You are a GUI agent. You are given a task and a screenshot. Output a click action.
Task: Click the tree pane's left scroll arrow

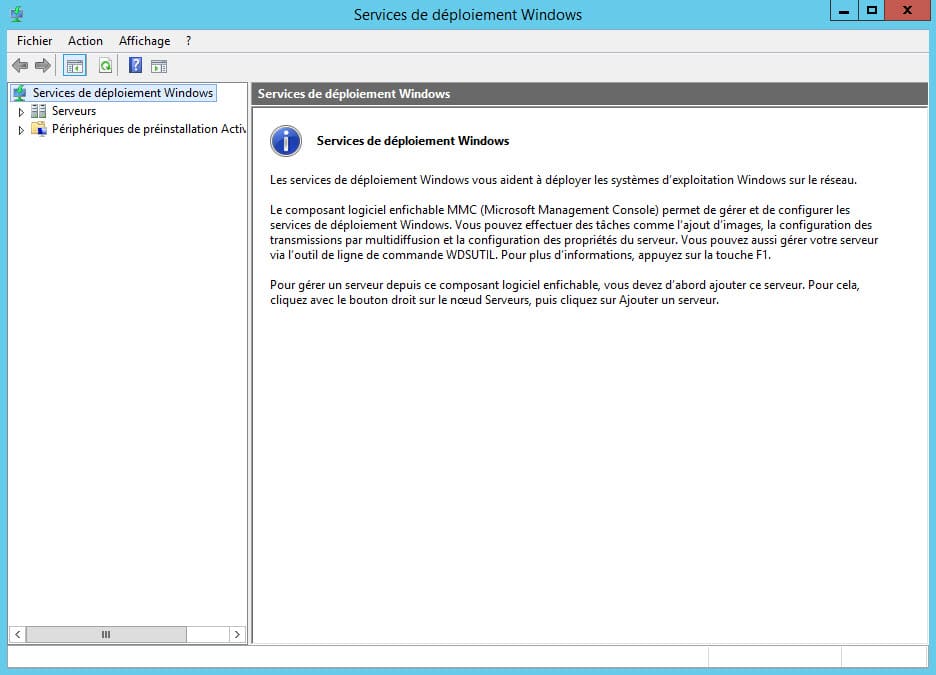pos(17,634)
